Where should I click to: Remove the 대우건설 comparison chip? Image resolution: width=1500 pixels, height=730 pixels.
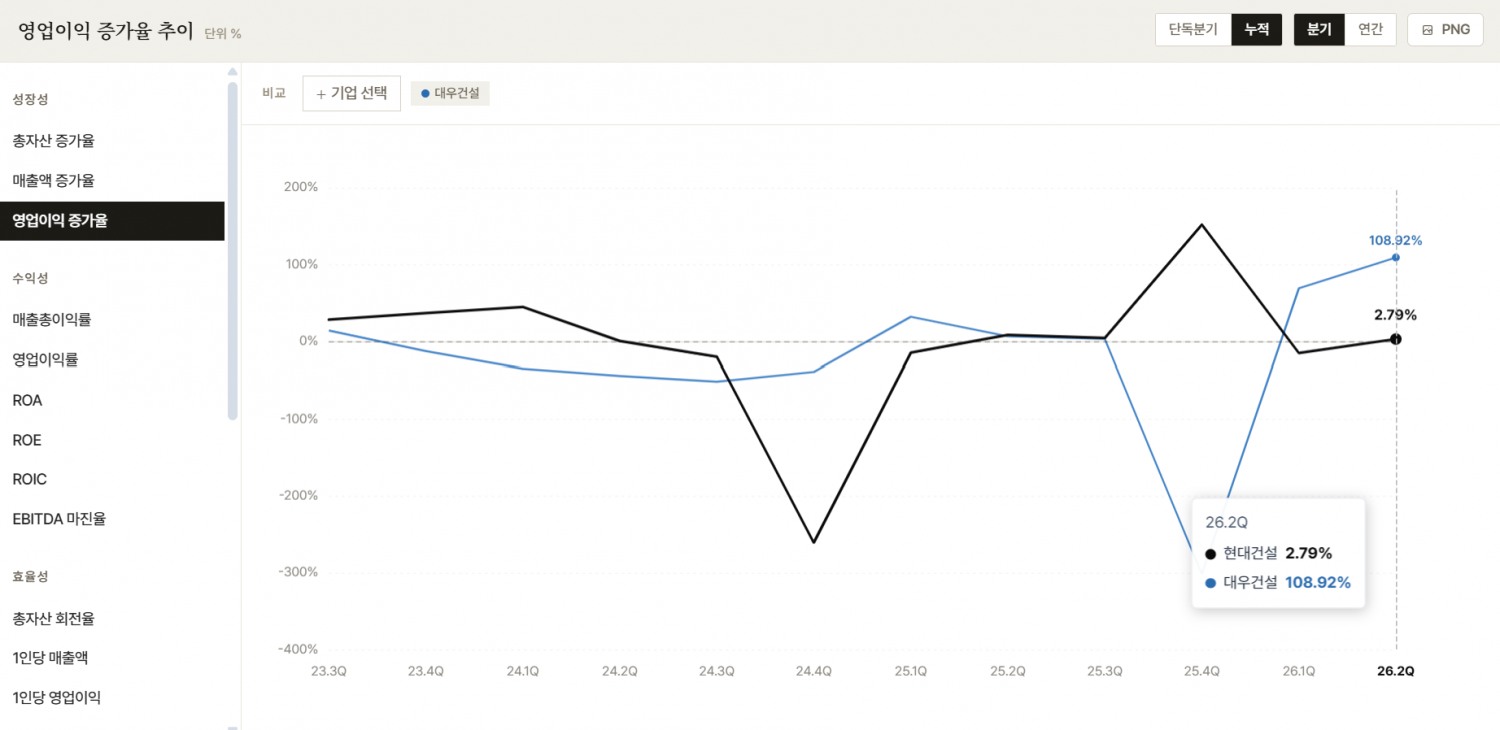click(x=450, y=94)
